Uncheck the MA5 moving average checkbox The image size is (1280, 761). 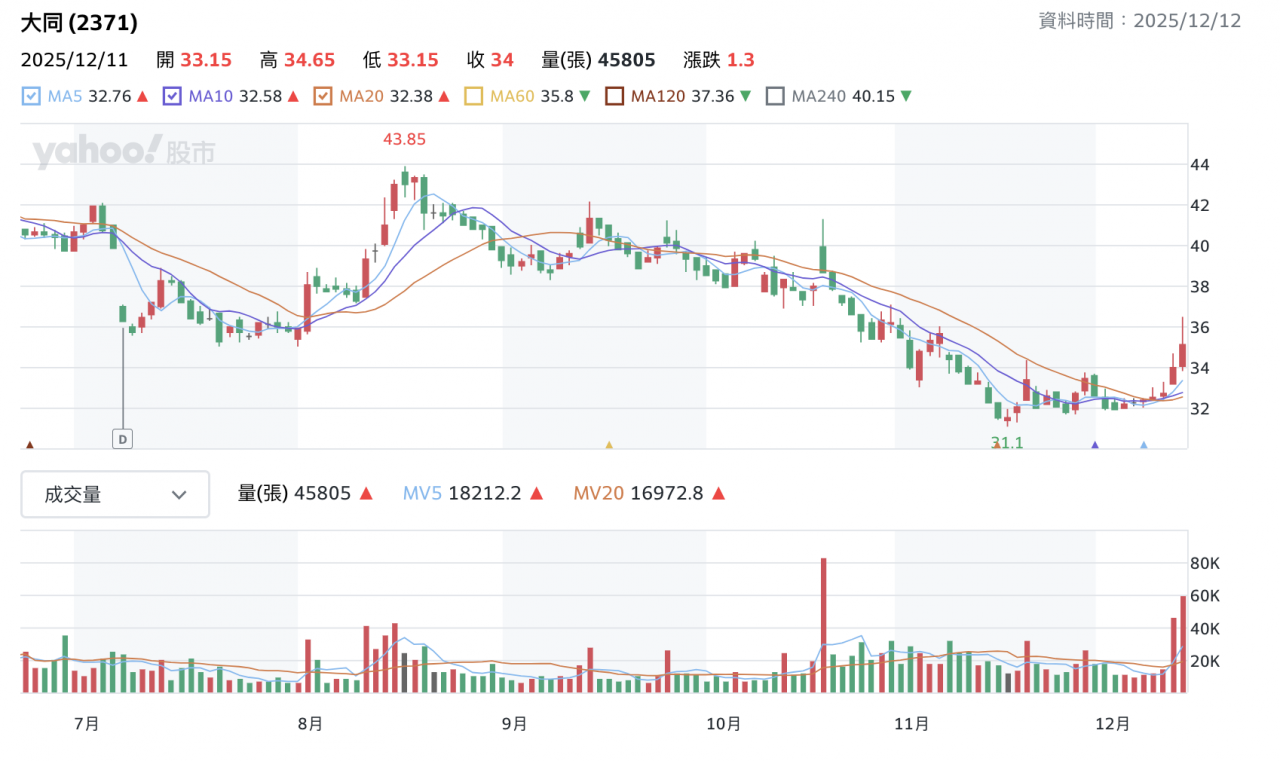[31, 97]
